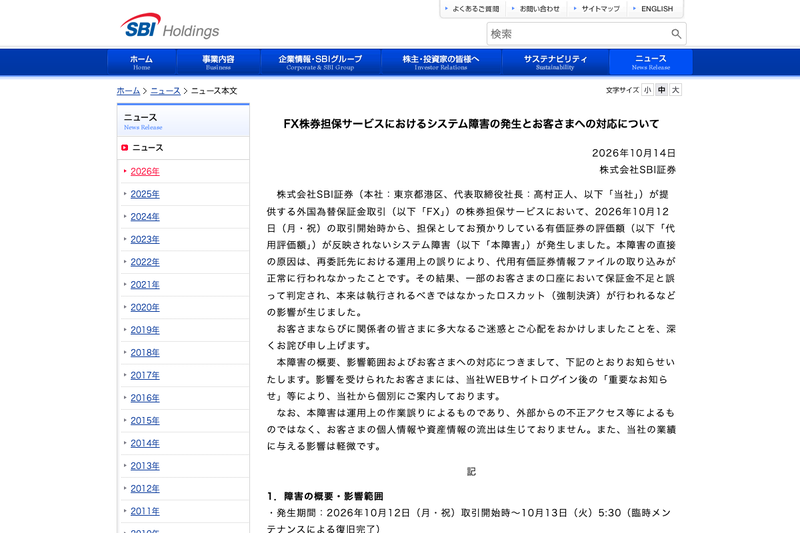Click 株式会社SBI証券 under the date

click(637, 170)
